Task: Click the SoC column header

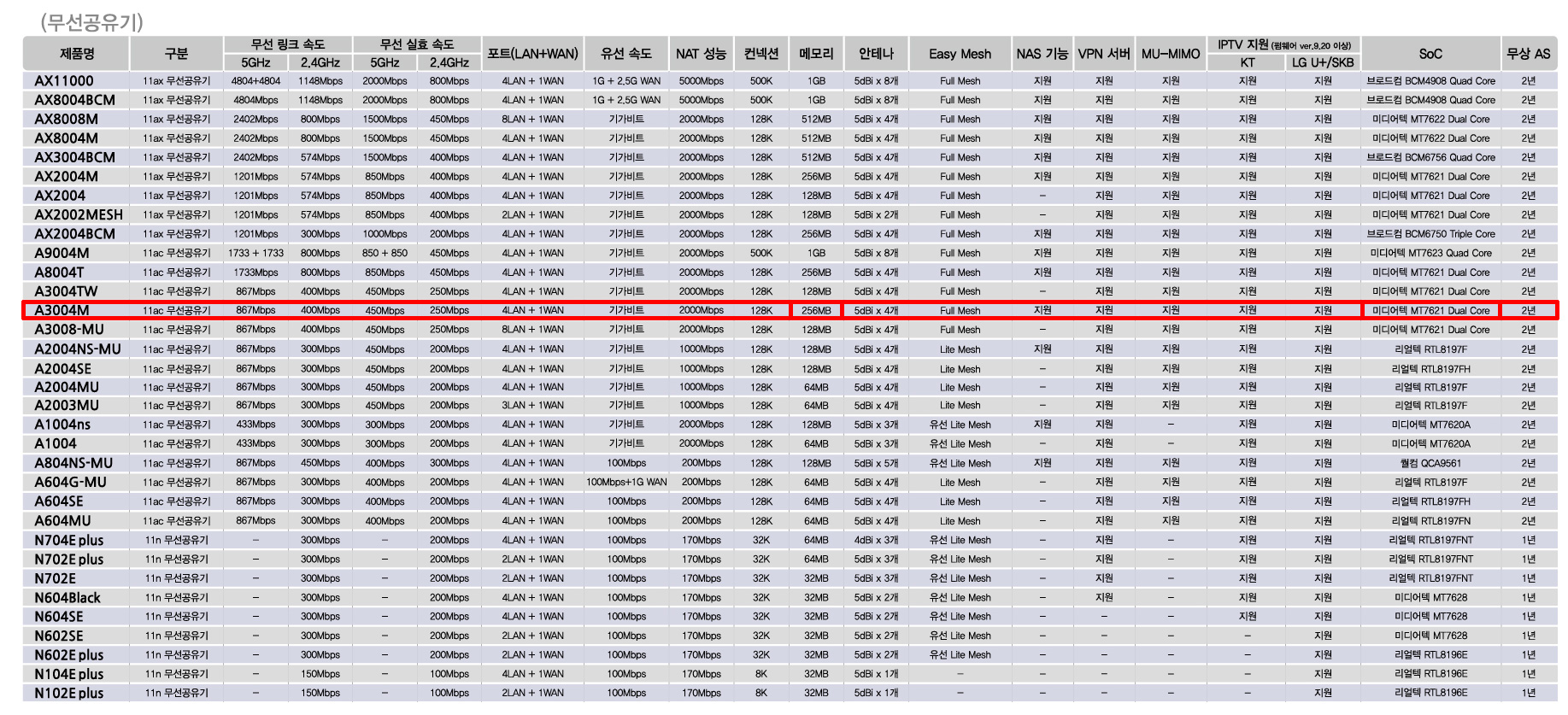Action: click(1430, 53)
